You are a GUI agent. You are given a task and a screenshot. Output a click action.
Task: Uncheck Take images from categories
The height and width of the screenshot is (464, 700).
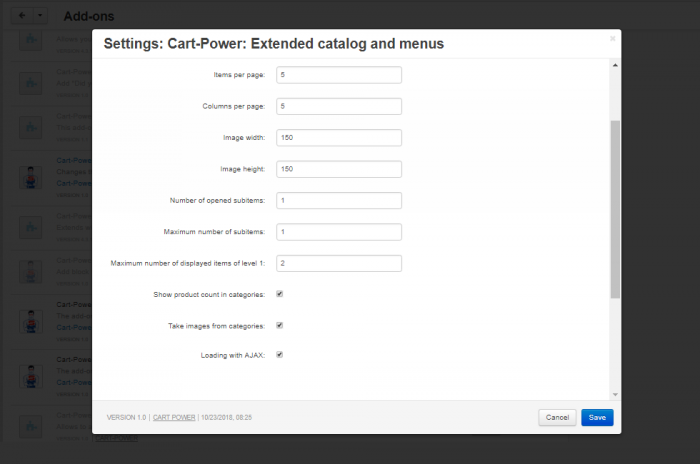click(x=279, y=325)
